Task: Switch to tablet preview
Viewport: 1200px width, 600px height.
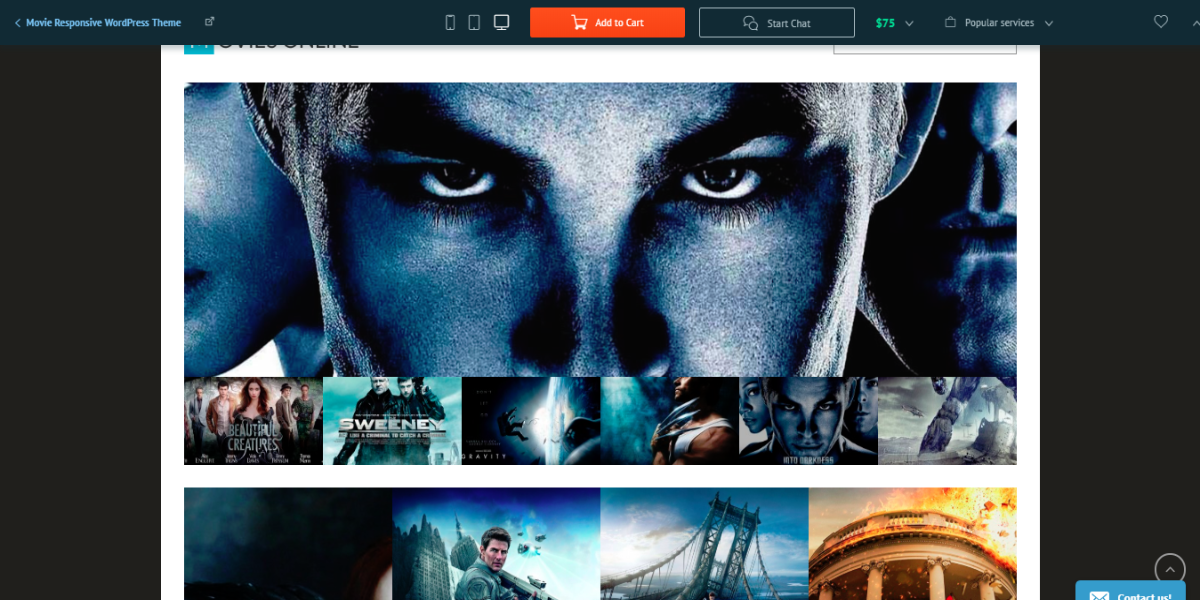Action: tap(474, 22)
